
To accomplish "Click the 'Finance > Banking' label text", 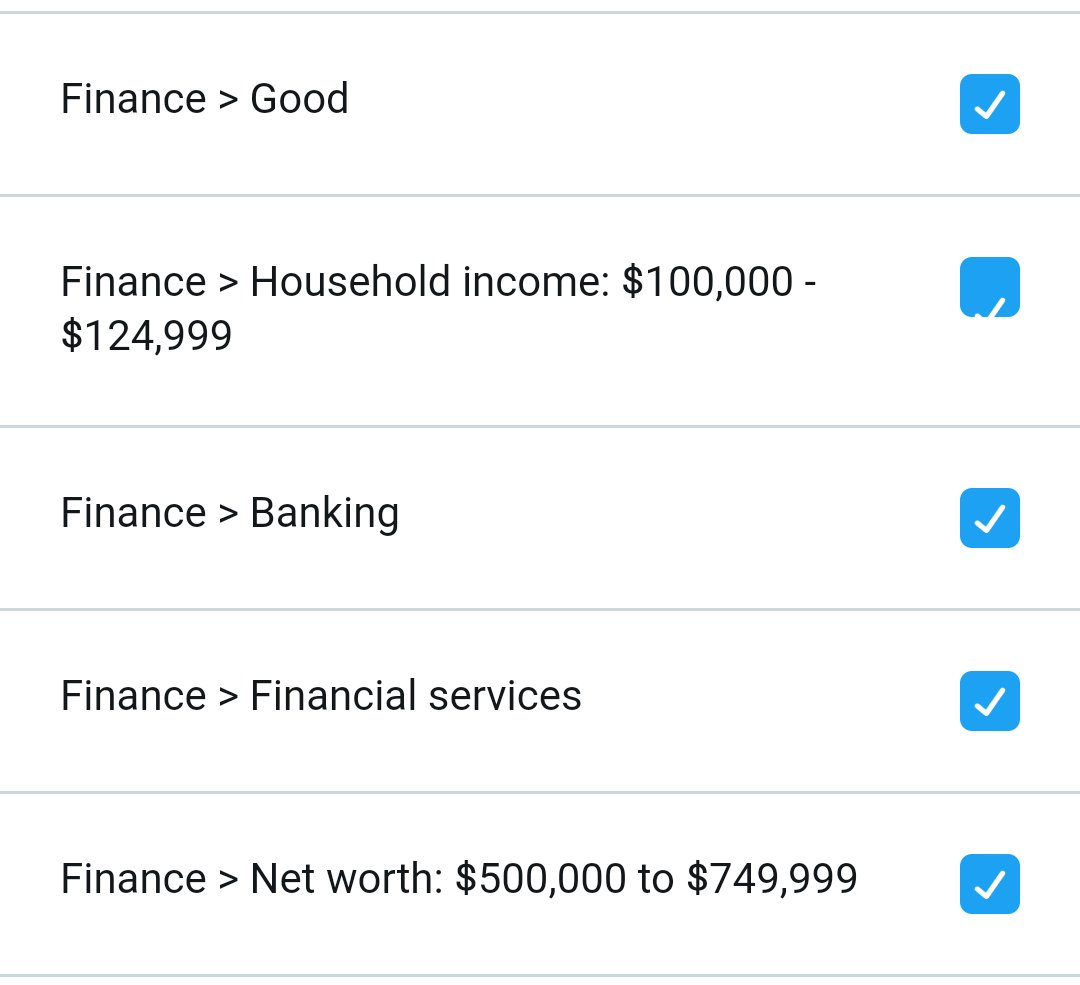I will pos(230,514).
